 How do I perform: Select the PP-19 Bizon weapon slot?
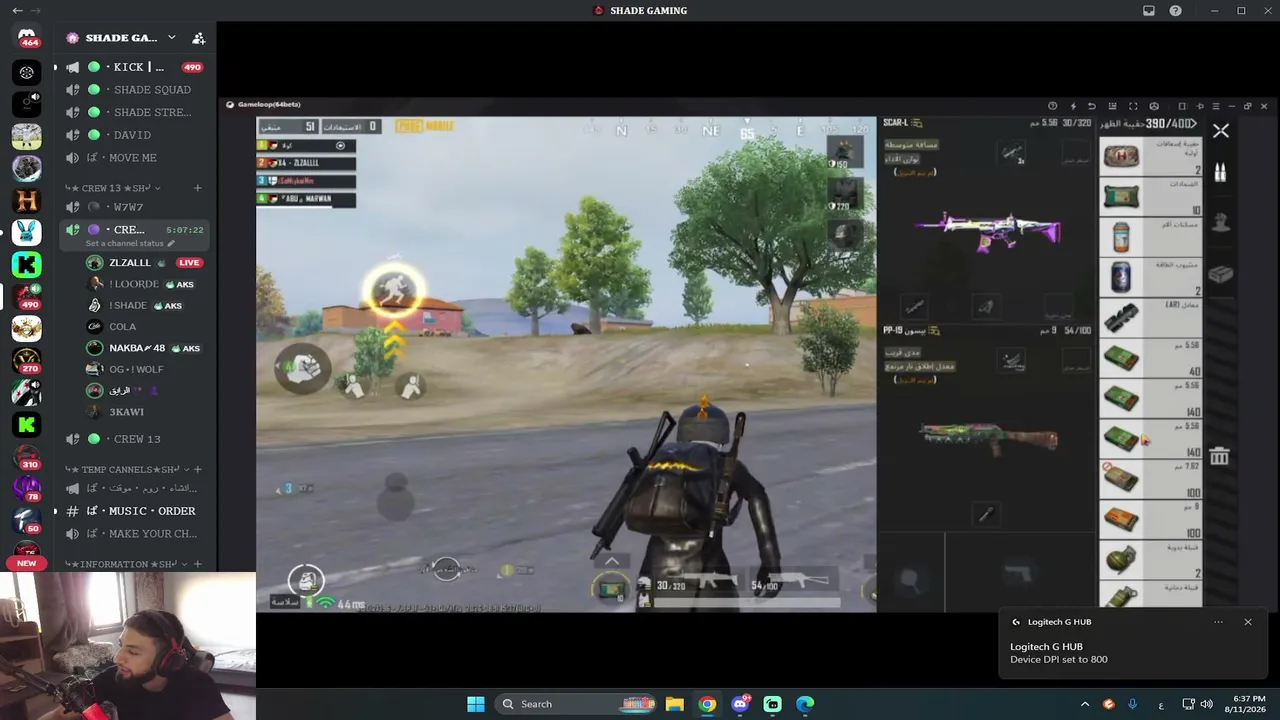tap(988, 438)
